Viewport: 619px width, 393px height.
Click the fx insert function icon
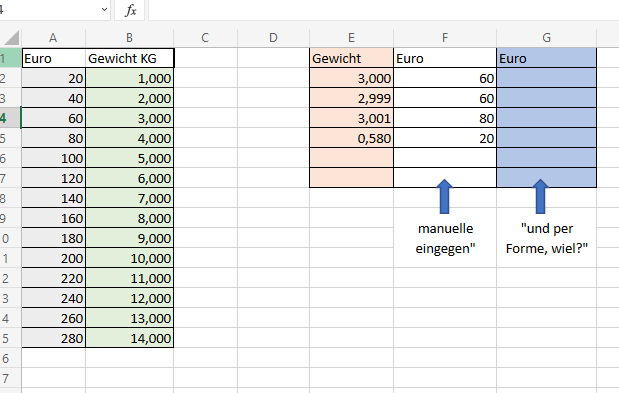click(130, 10)
